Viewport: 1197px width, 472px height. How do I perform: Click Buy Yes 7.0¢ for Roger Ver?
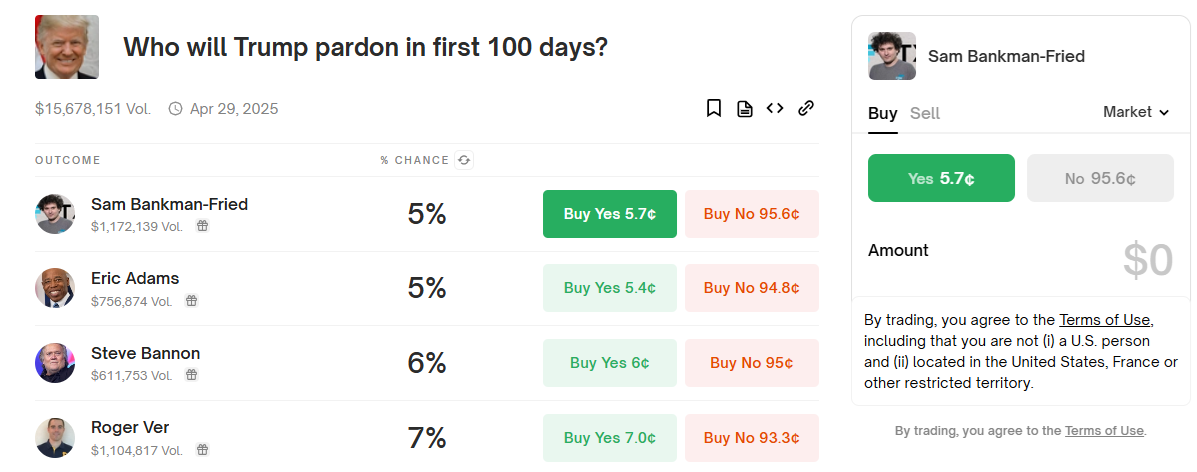610,438
